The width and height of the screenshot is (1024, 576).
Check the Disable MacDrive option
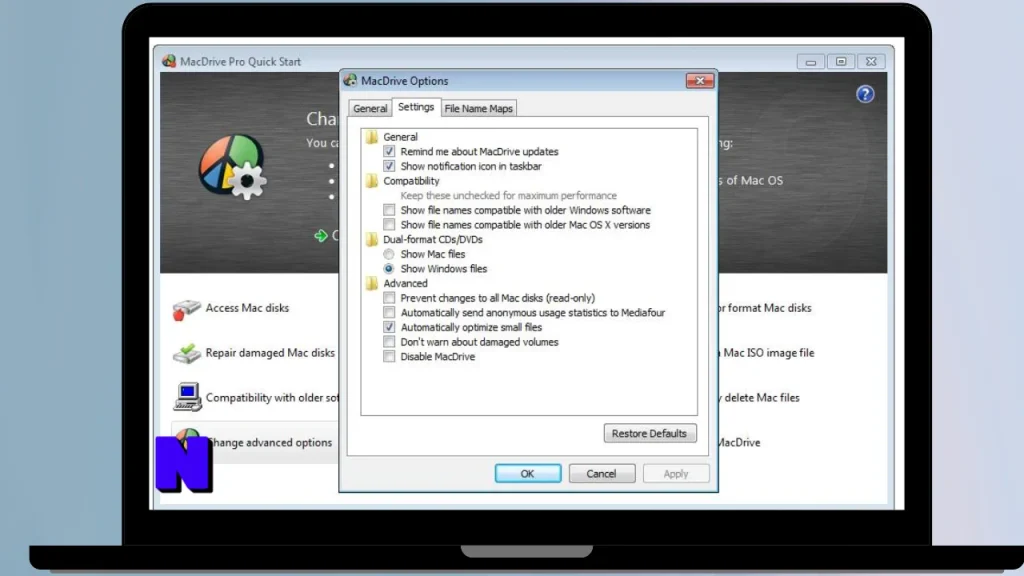pos(389,357)
